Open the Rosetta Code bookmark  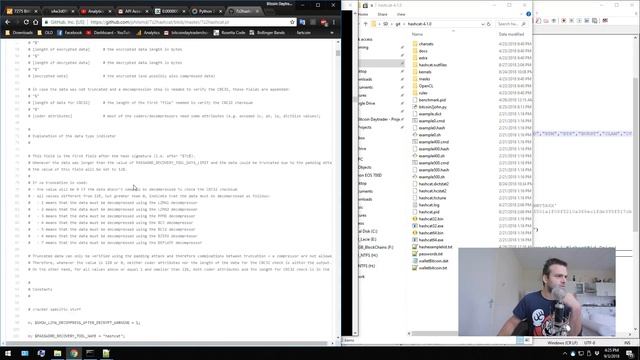(229, 33)
